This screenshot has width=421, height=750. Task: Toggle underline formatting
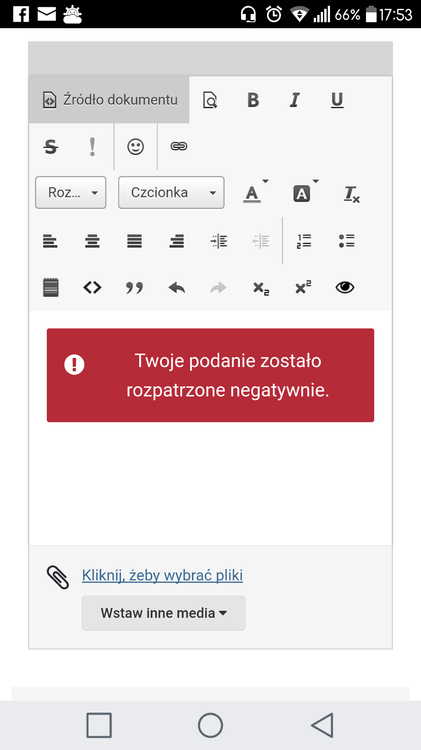pos(337,100)
